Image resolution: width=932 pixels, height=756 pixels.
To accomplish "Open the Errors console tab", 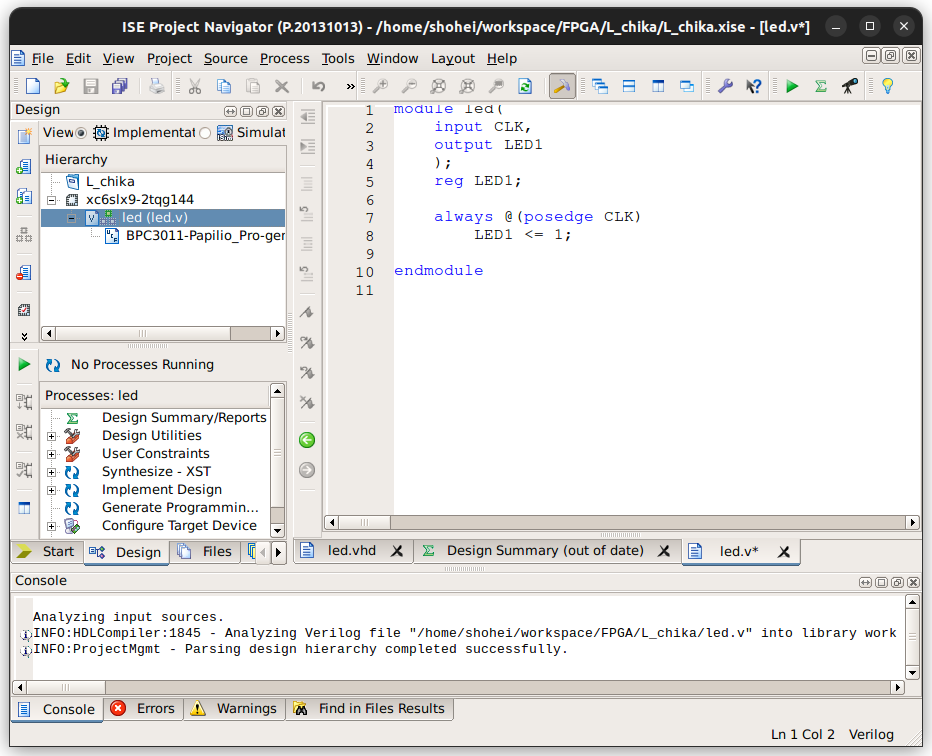I will (143, 708).
